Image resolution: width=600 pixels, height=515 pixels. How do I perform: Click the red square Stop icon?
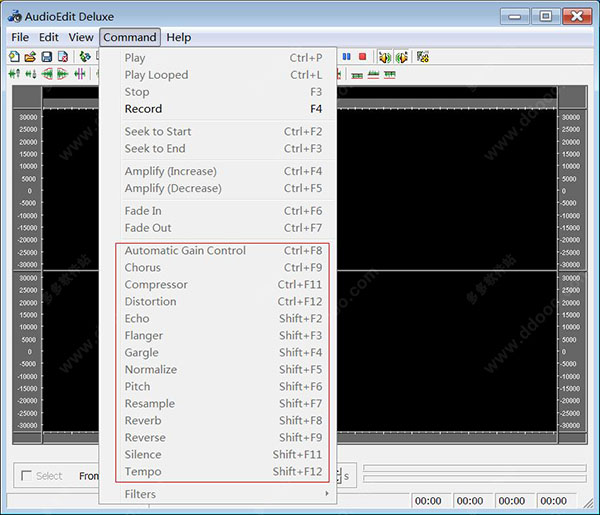point(362,57)
